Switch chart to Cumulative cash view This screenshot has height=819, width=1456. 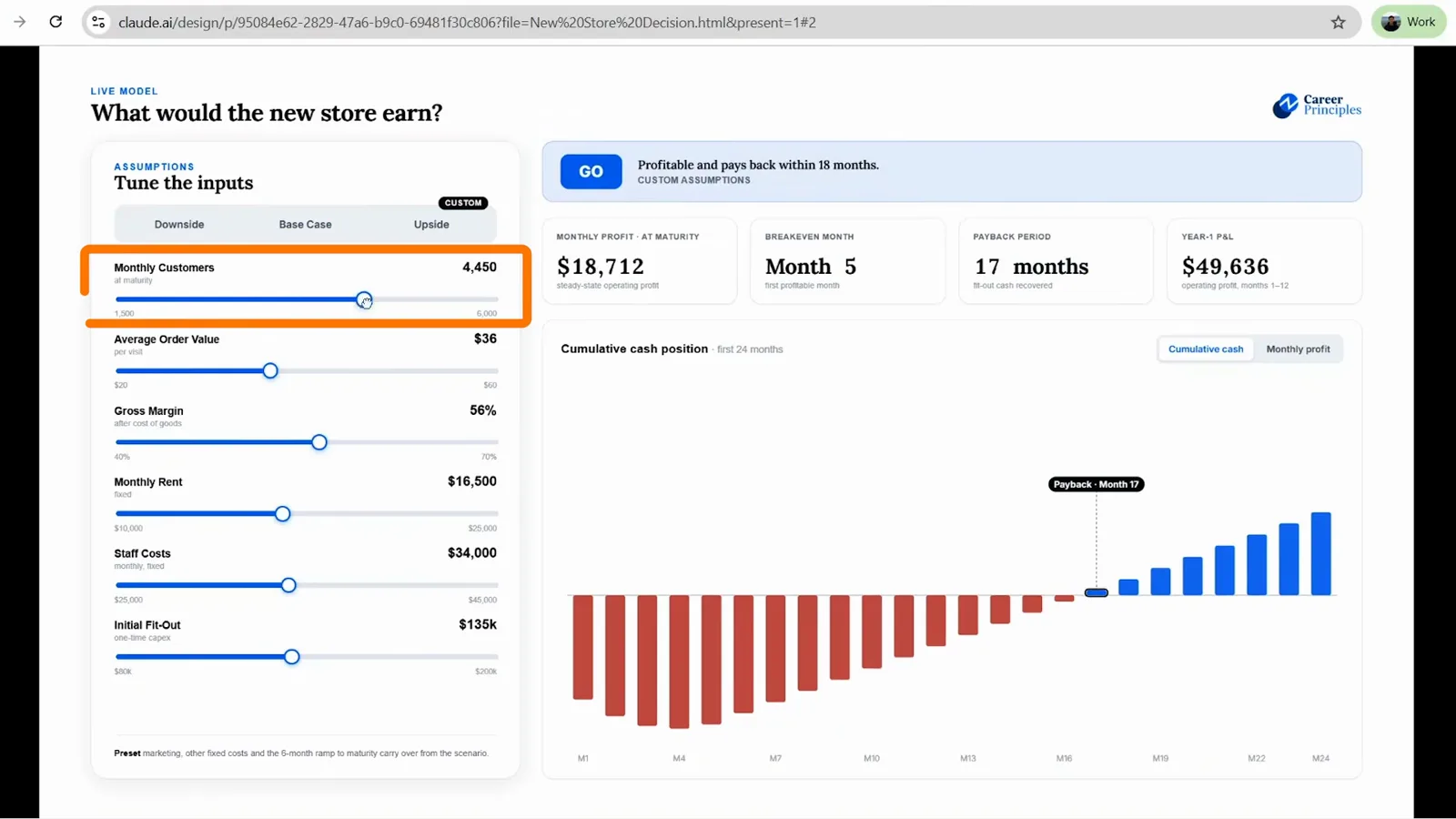(x=1206, y=349)
